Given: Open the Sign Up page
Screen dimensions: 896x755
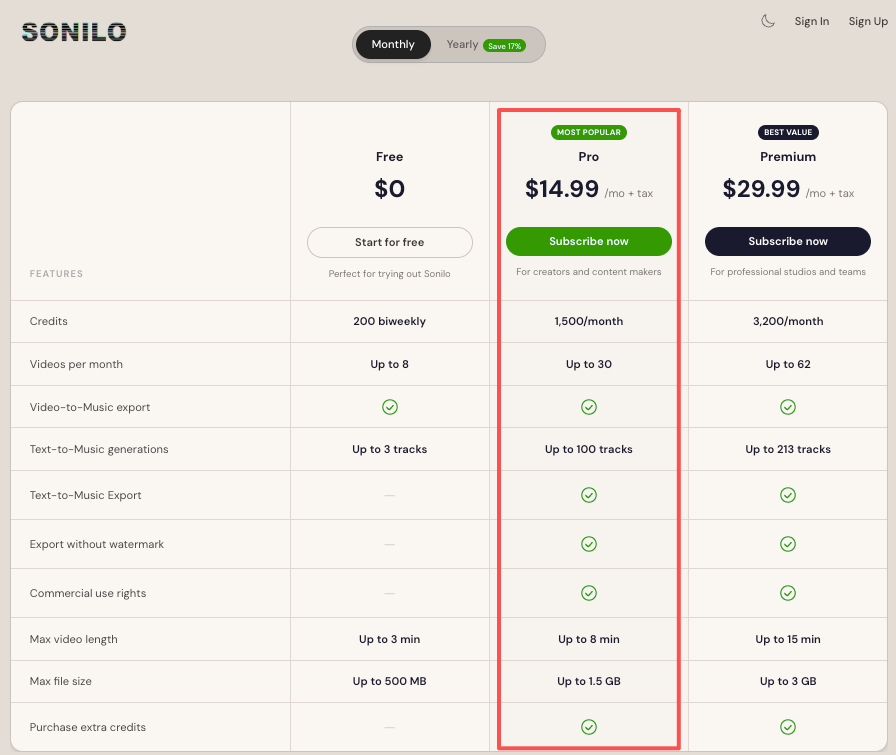Looking at the screenshot, I should pos(868,20).
